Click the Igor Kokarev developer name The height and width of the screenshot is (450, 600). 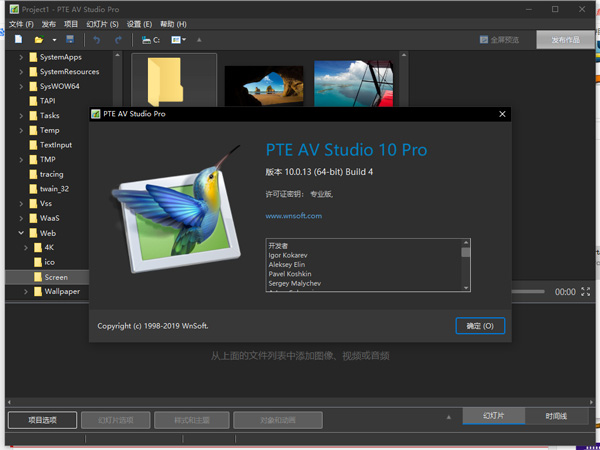288,255
